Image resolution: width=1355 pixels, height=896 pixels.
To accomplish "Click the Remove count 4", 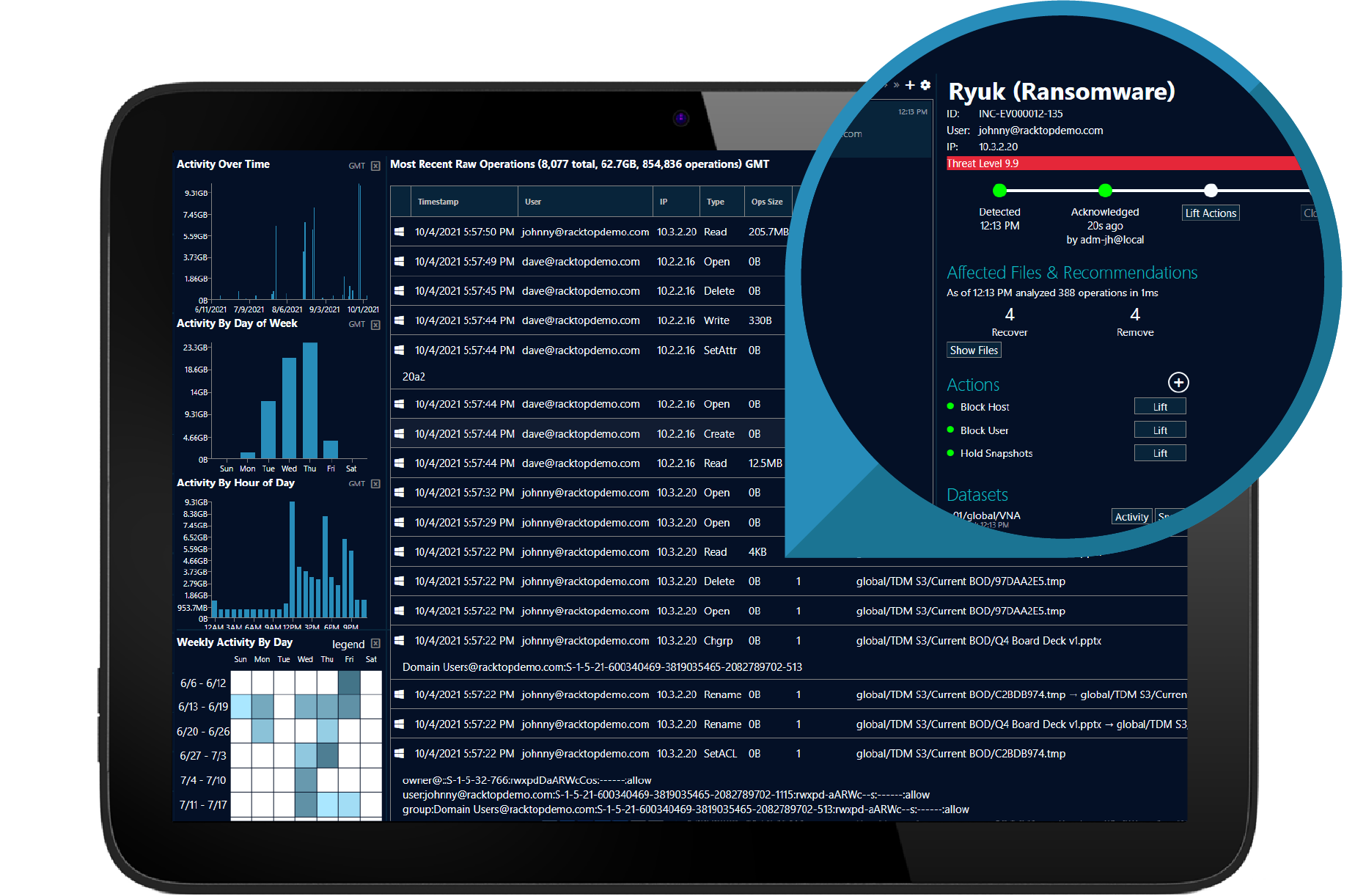I will pyautogui.click(x=1135, y=315).
